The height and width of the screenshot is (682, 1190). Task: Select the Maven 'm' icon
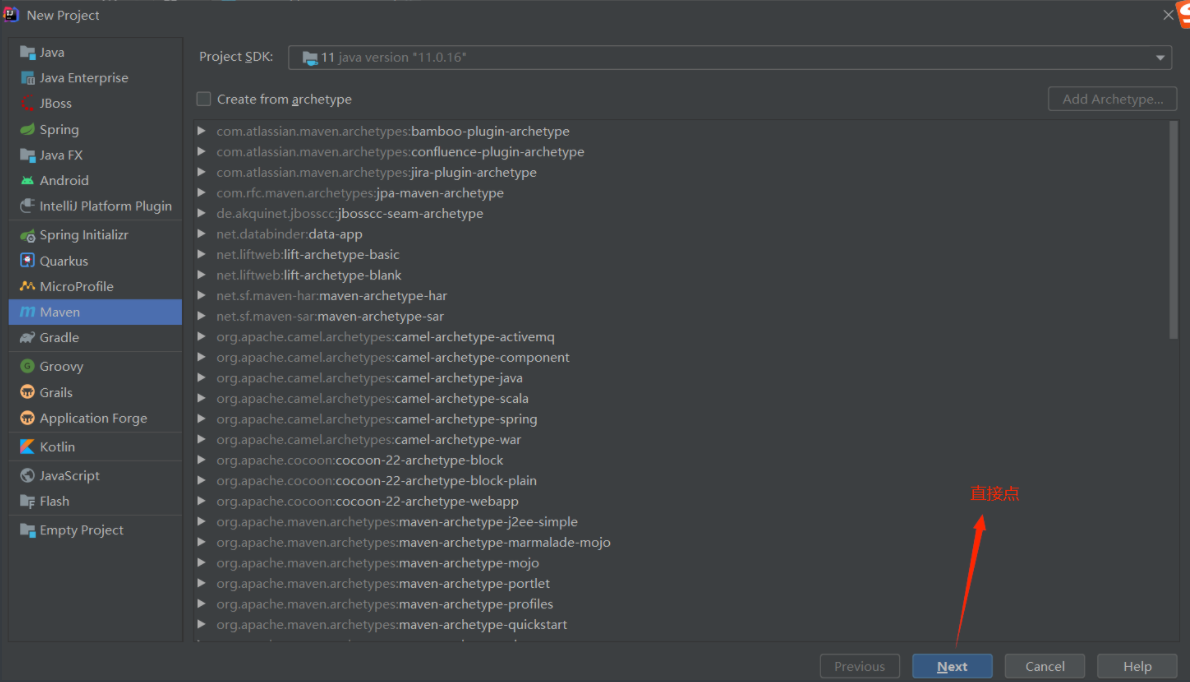28,313
